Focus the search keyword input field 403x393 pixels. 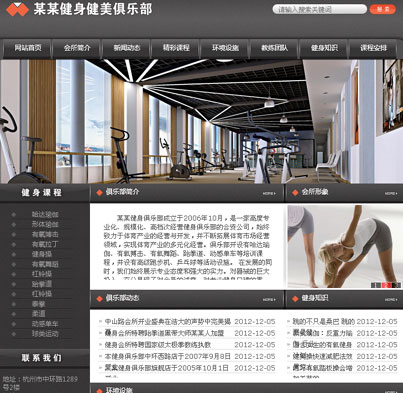(319, 9)
